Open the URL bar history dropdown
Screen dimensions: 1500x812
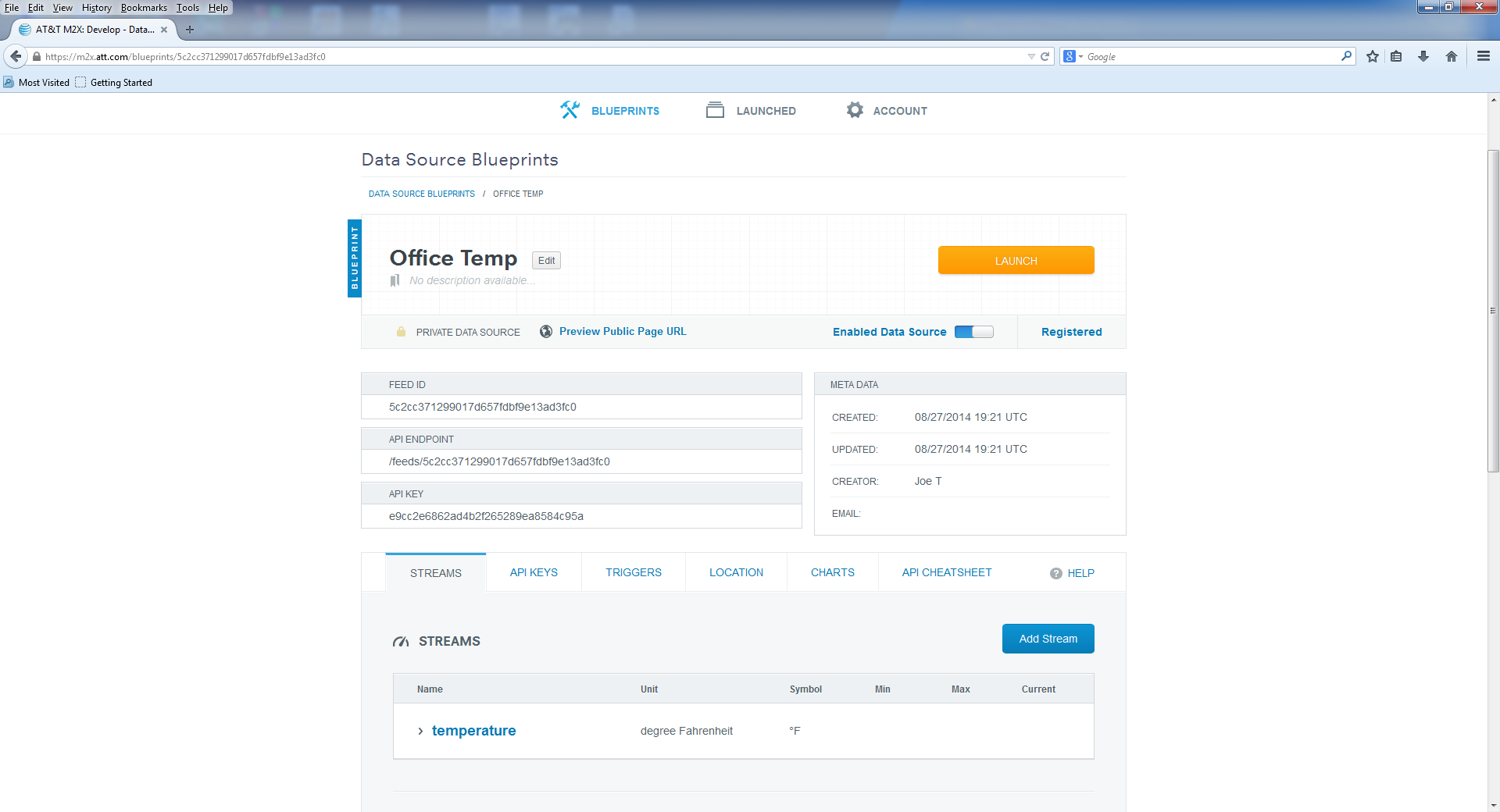pos(1030,56)
